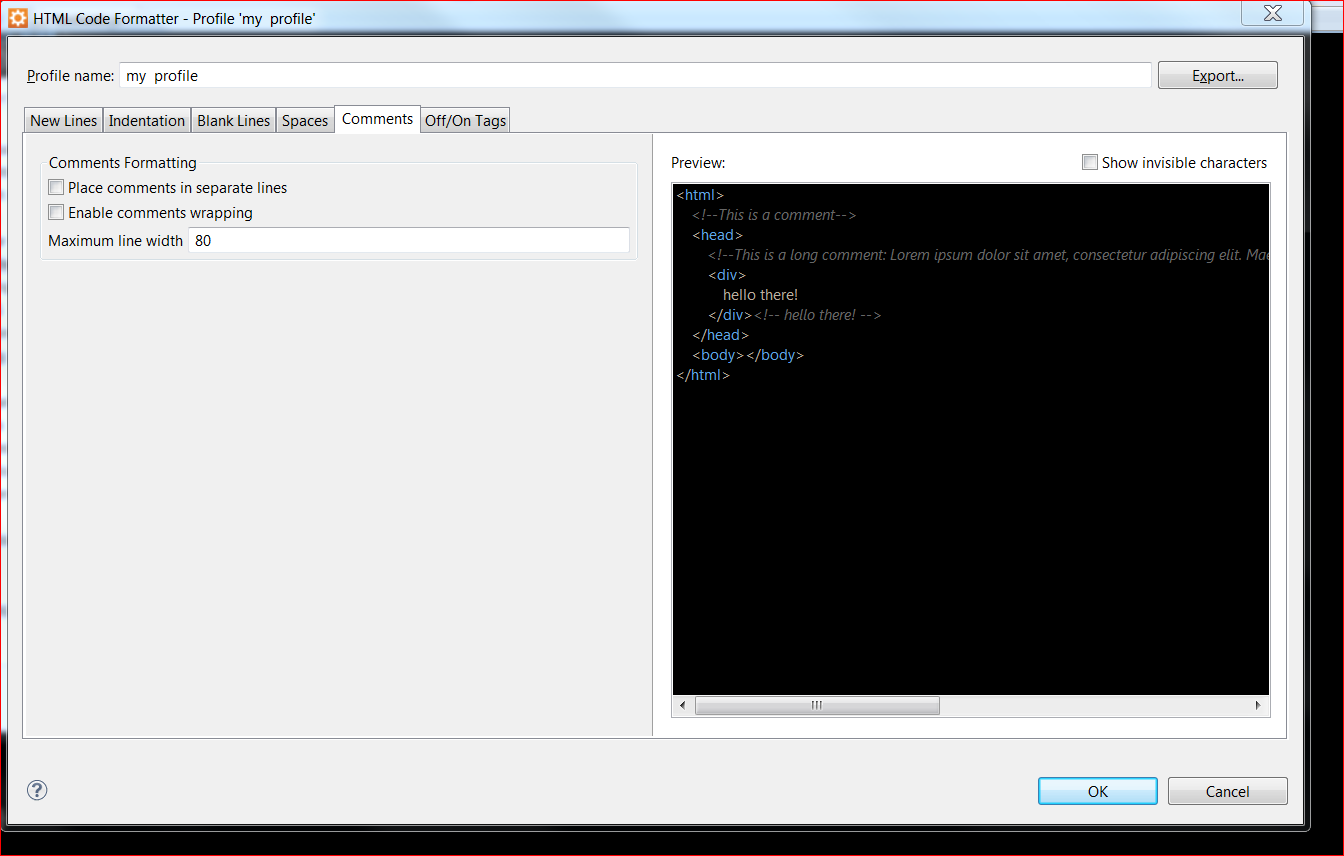This screenshot has width=1344, height=856.
Task: Check Show invisible characters
Action: [x=1090, y=162]
